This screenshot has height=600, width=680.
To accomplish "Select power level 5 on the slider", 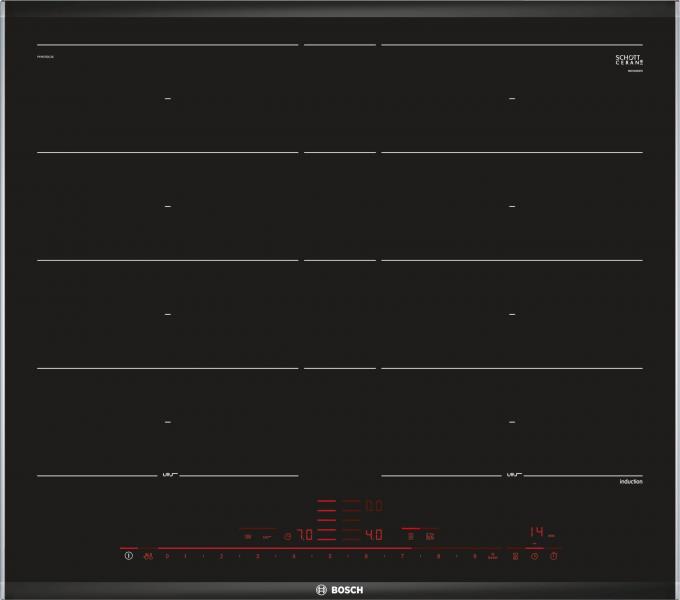I will pos(330,556).
